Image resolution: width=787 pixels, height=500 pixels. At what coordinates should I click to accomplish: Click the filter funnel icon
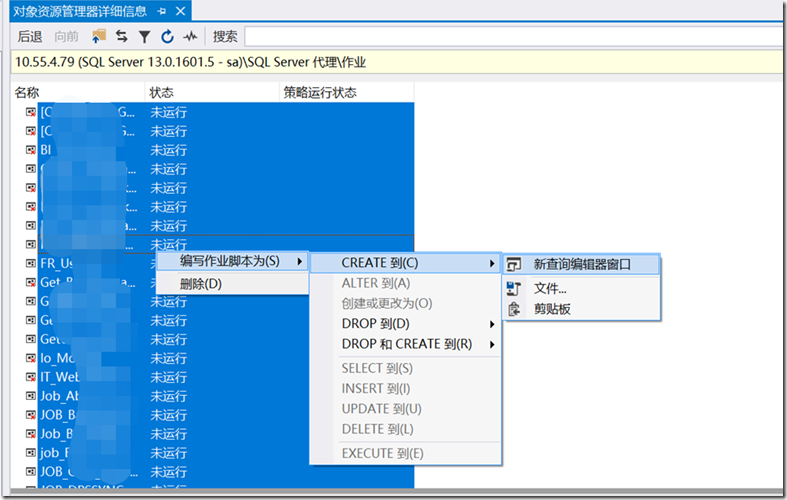(x=145, y=37)
